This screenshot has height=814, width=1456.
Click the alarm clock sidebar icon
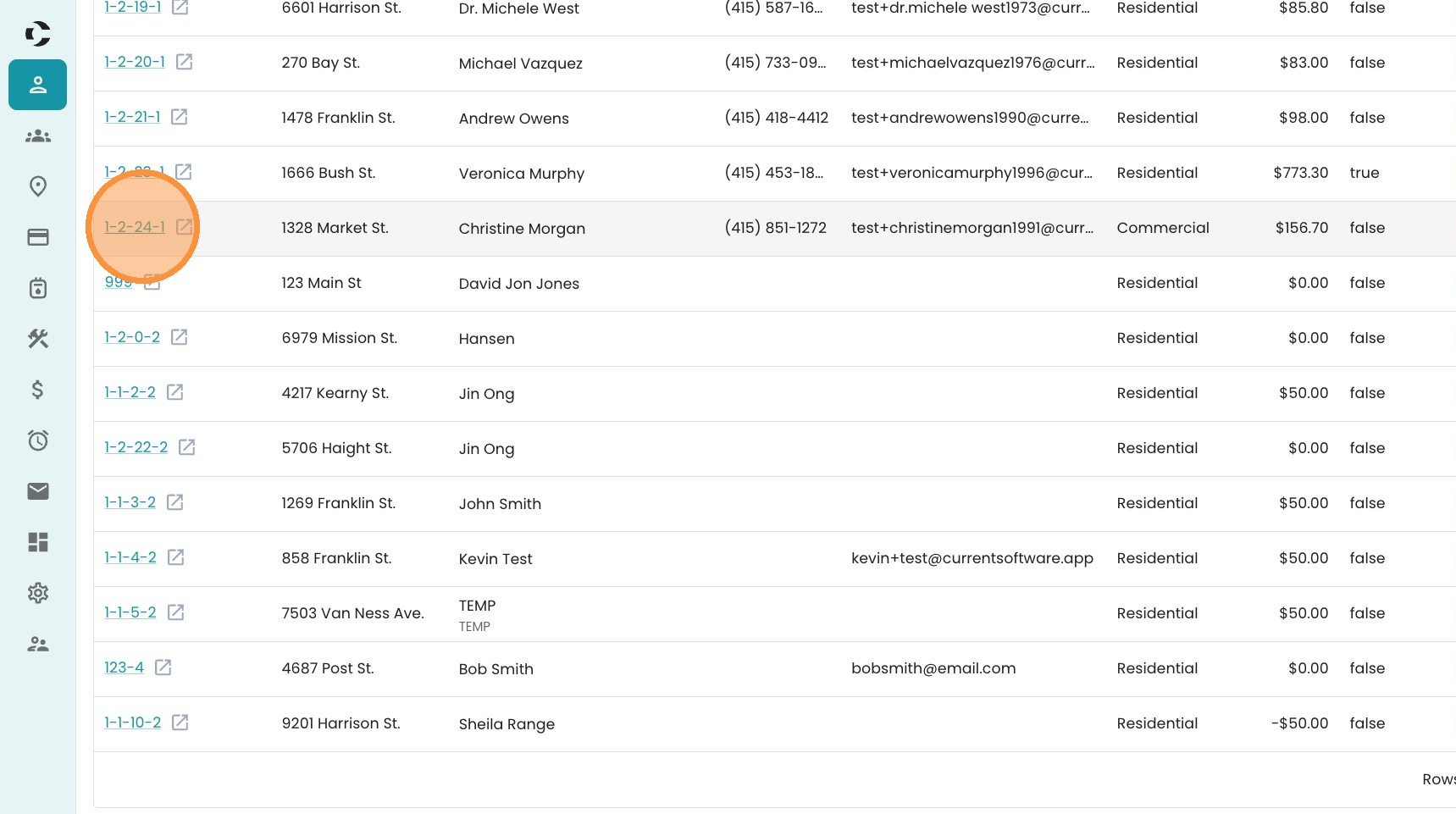click(37, 440)
